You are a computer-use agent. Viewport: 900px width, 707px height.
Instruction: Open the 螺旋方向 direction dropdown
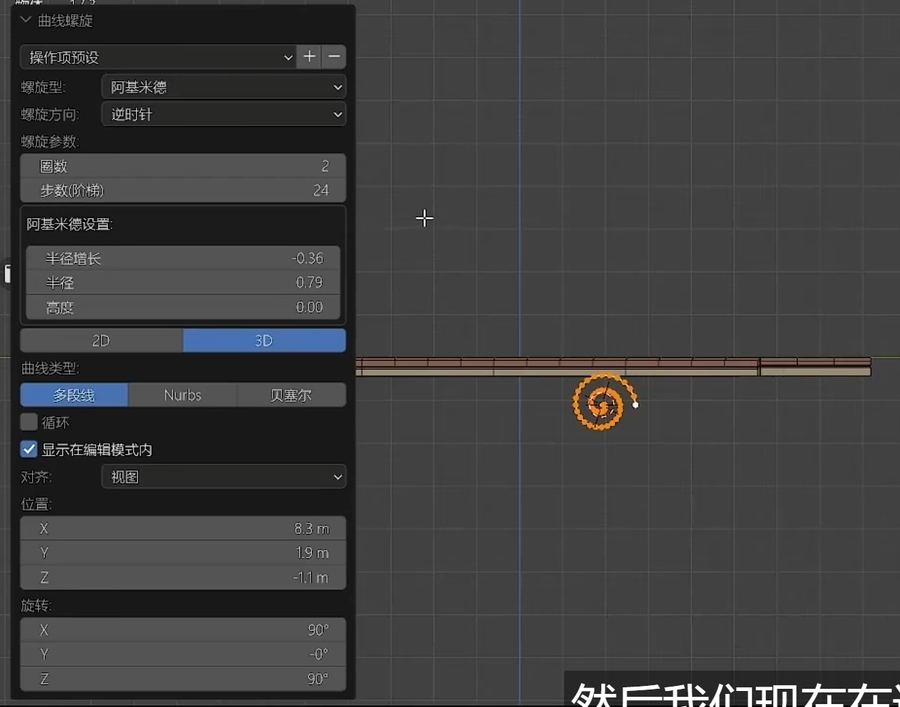click(224, 114)
